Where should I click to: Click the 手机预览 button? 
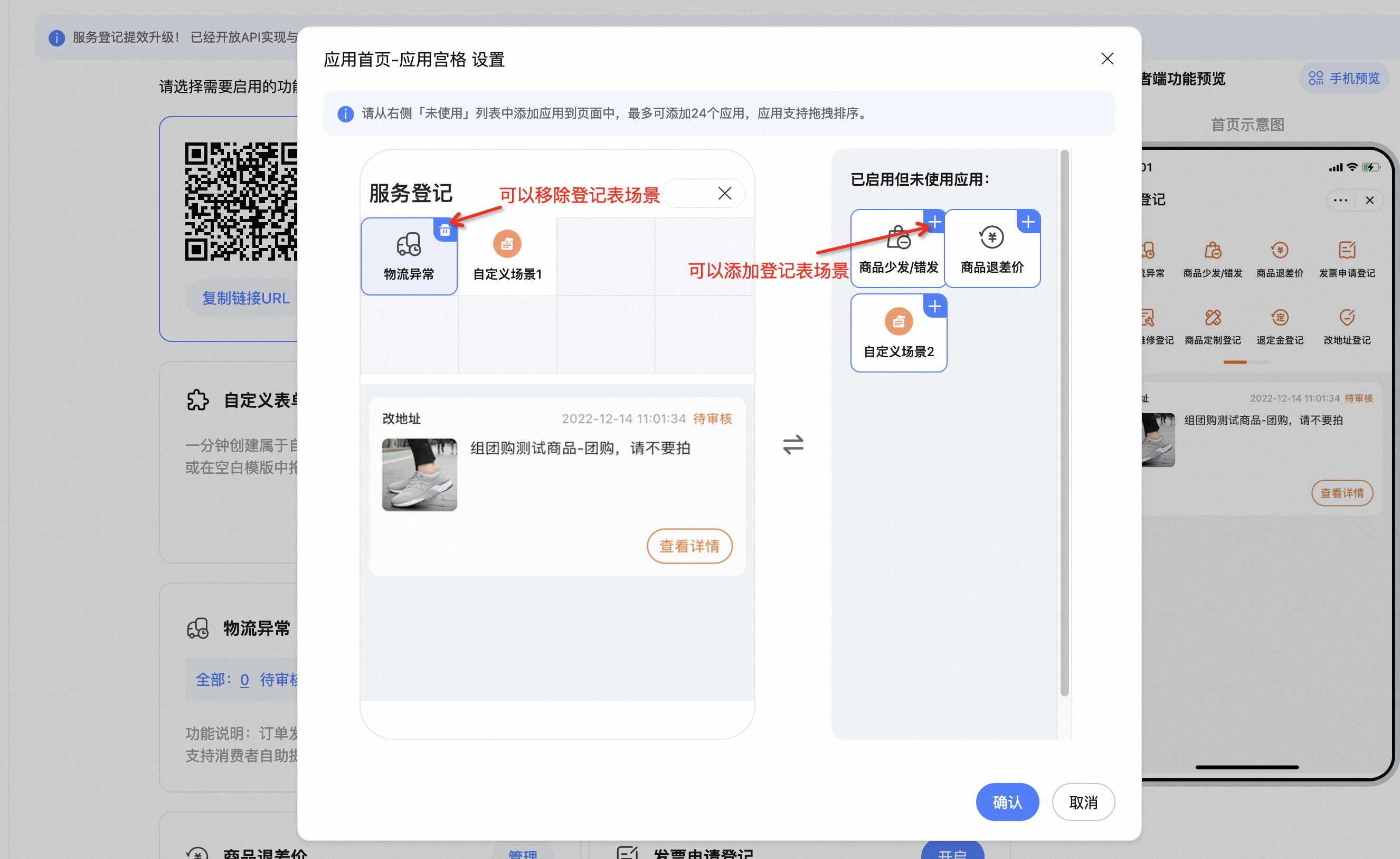(1344, 79)
